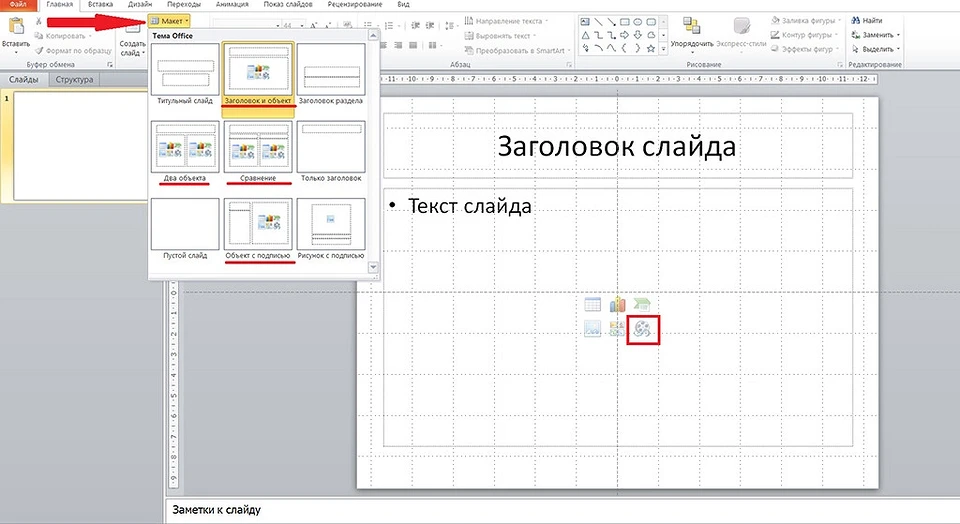Expand the shapes gallery More arrow
Image resolution: width=960 pixels, height=524 pixels.
click(x=663, y=48)
